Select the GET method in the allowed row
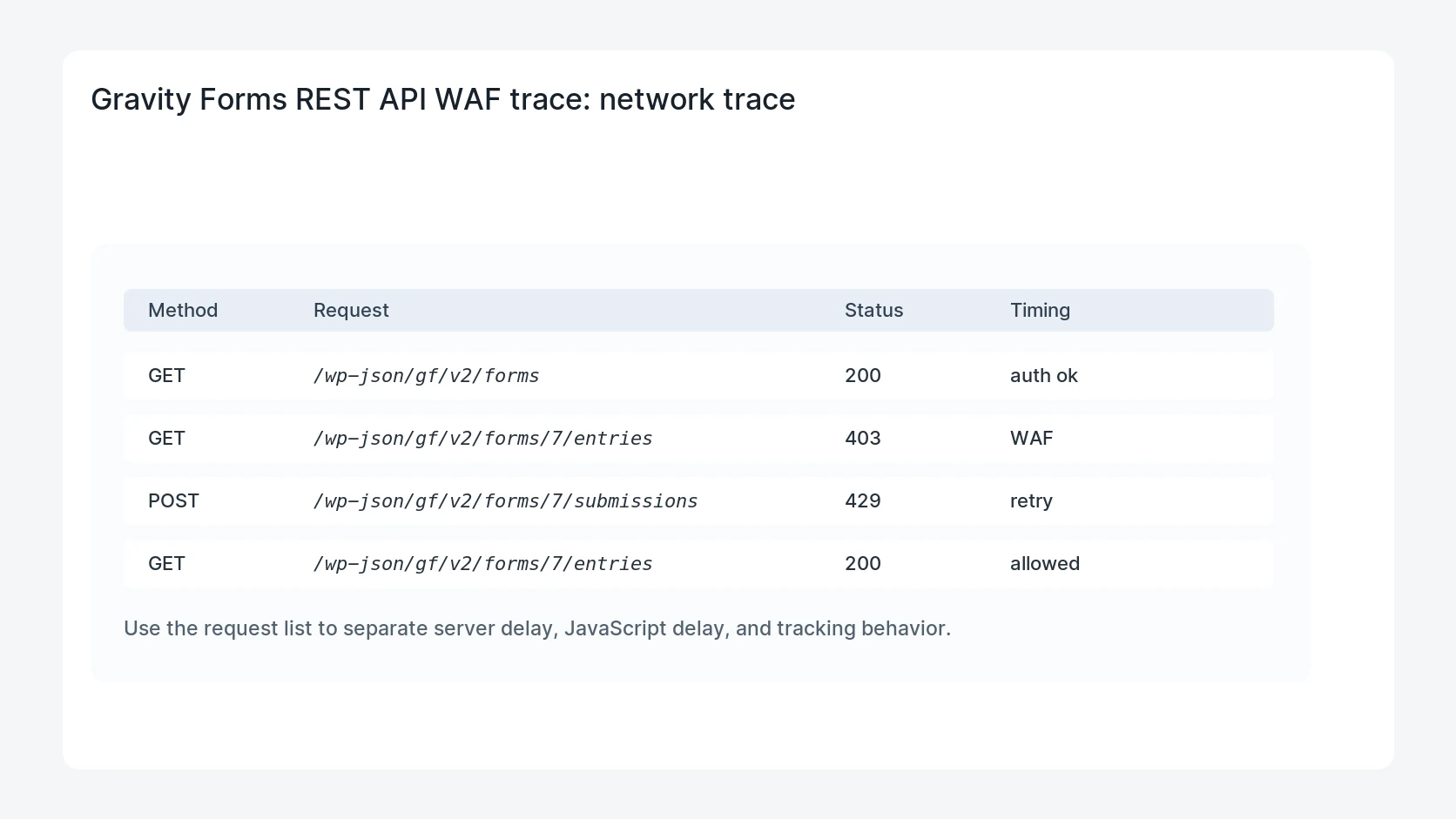This screenshot has height=819, width=1456. click(166, 564)
